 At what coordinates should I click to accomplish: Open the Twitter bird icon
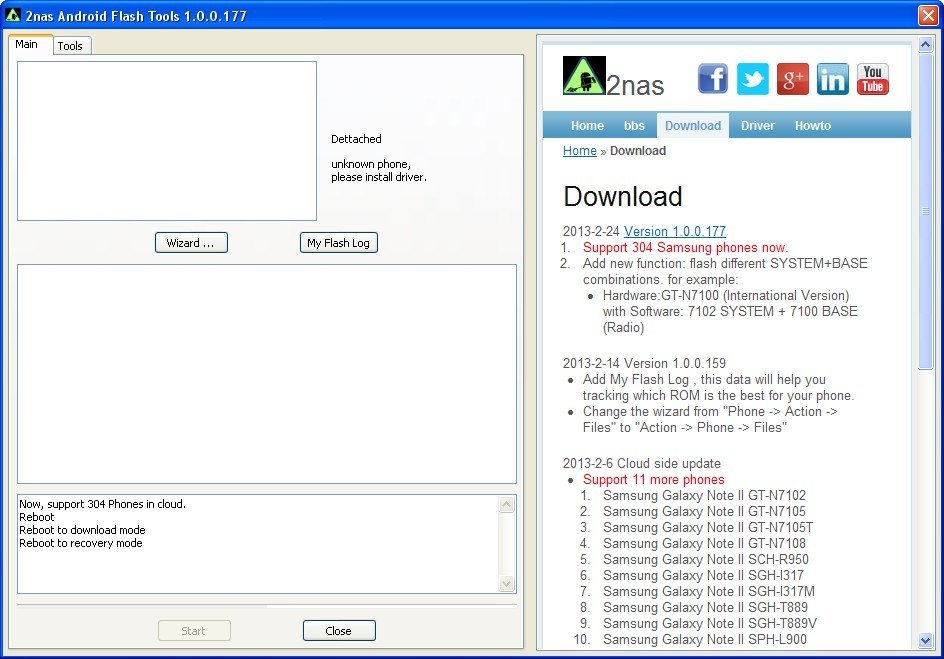point(753,79)
